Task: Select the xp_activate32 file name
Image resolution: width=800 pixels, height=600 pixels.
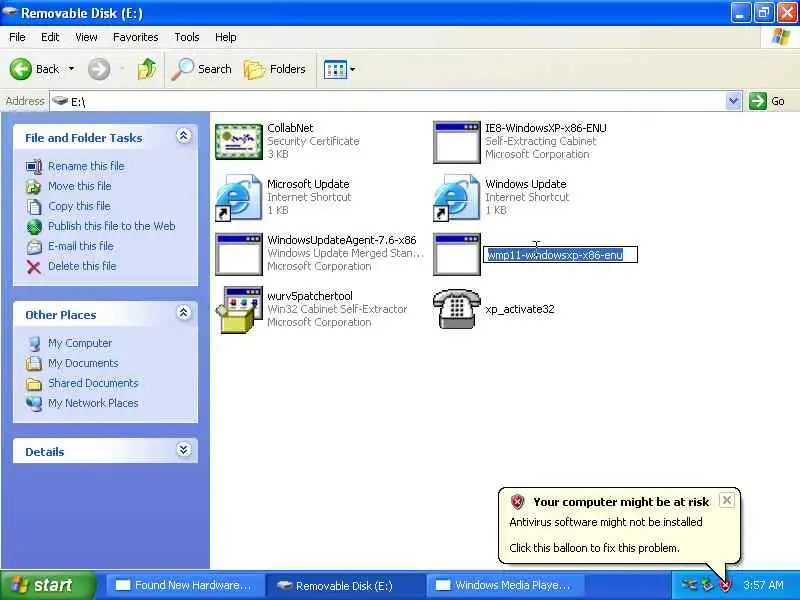Action: tap(519, 309)
